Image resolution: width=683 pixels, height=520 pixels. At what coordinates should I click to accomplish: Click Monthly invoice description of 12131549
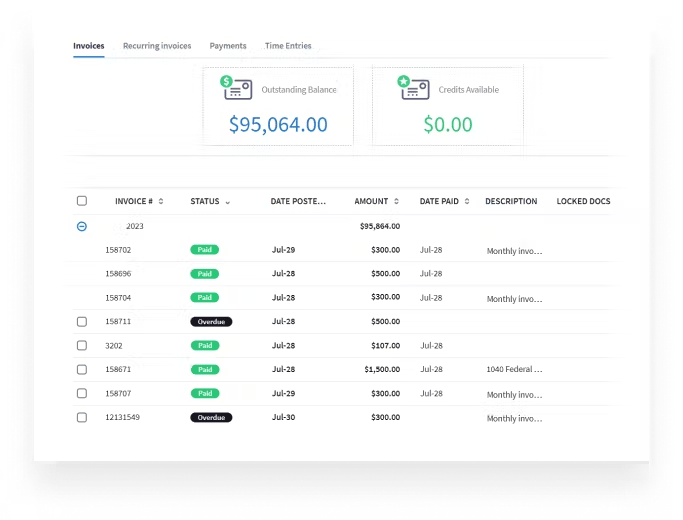tap(514, 419)
